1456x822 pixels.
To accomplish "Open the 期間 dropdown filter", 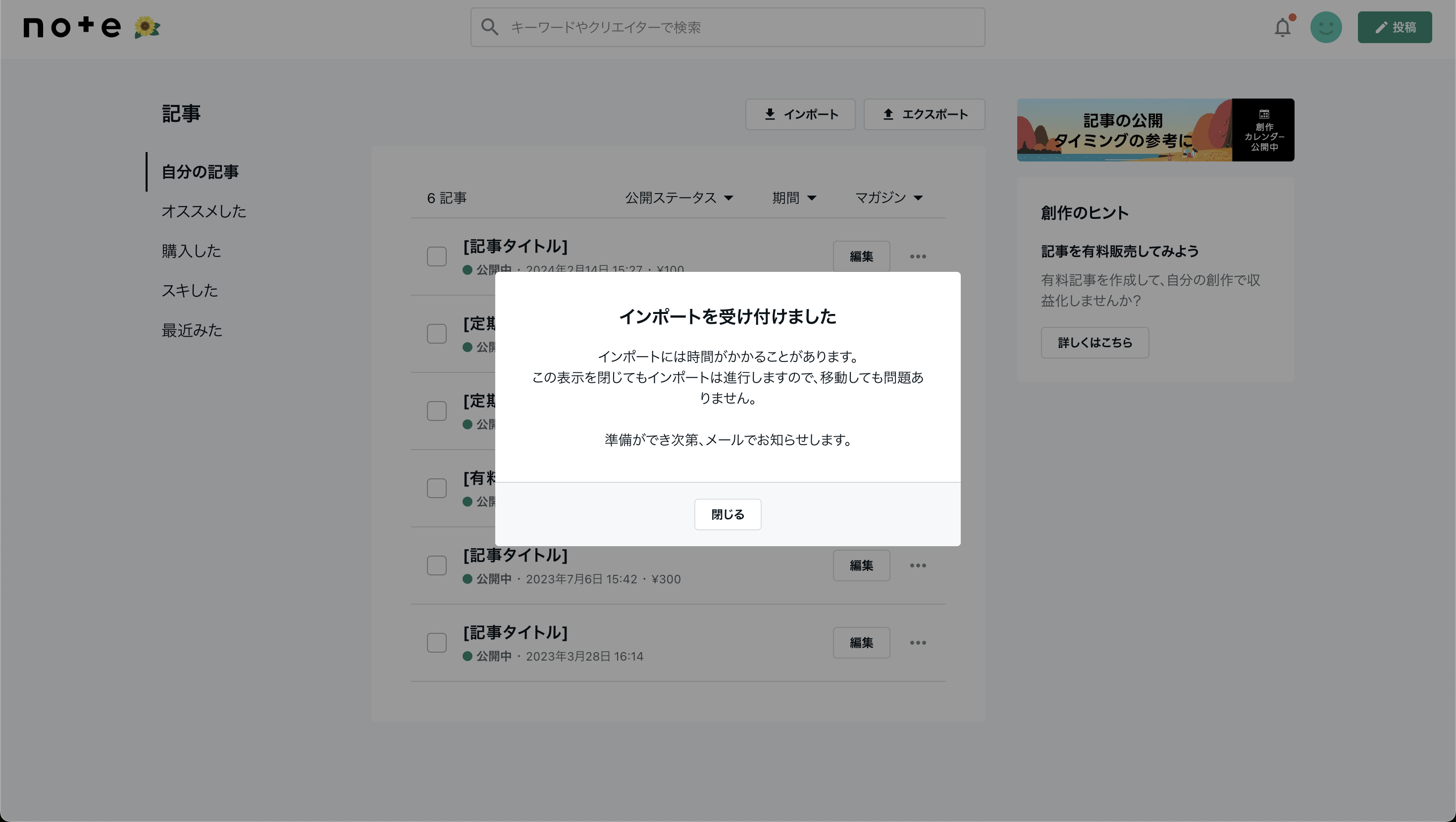I will pyautogui.click(x=794, y=198).
